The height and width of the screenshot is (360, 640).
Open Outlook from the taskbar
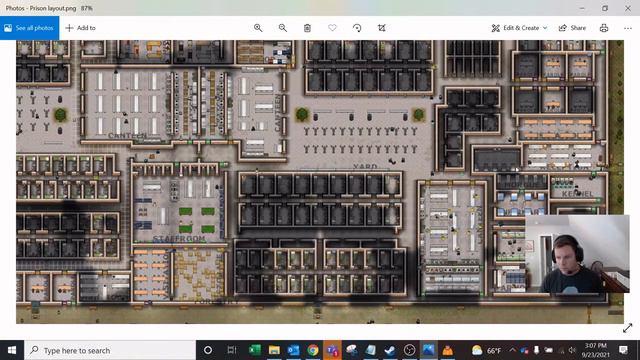pos(293,350)
